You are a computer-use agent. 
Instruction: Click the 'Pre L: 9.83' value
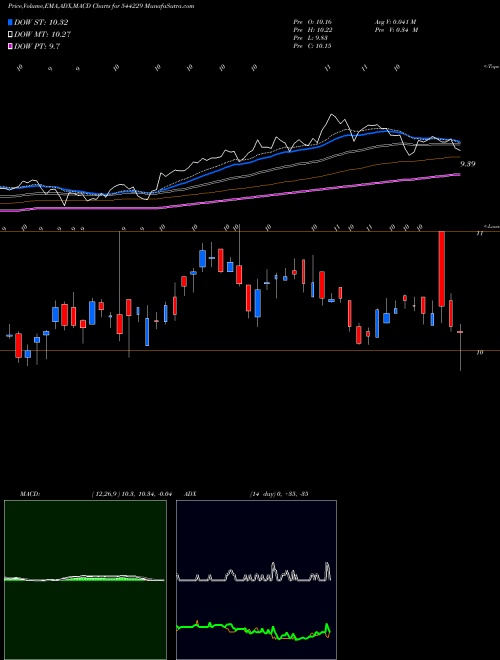tap(311, 38)
